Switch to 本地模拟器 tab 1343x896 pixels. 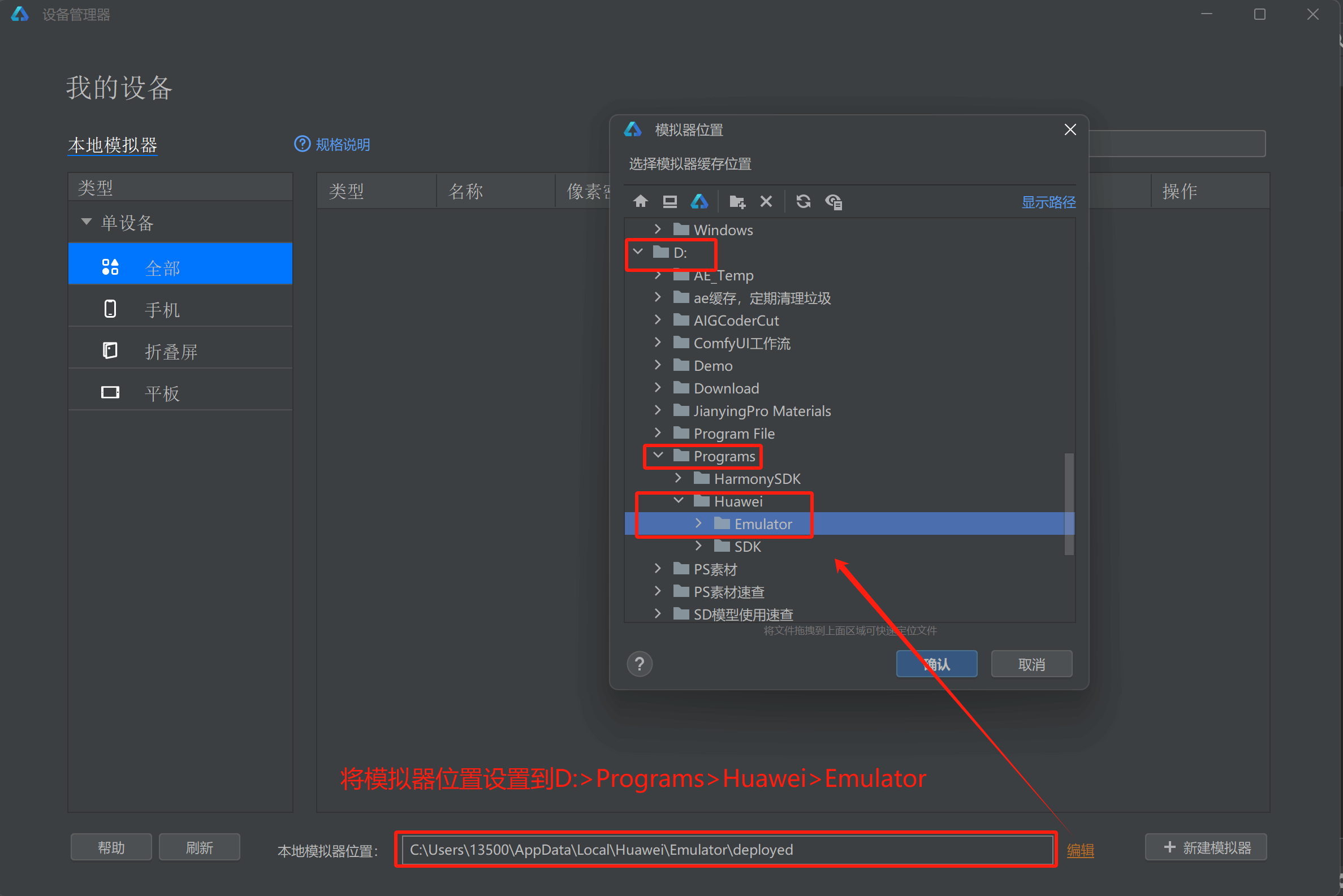(x=113, y=145)
